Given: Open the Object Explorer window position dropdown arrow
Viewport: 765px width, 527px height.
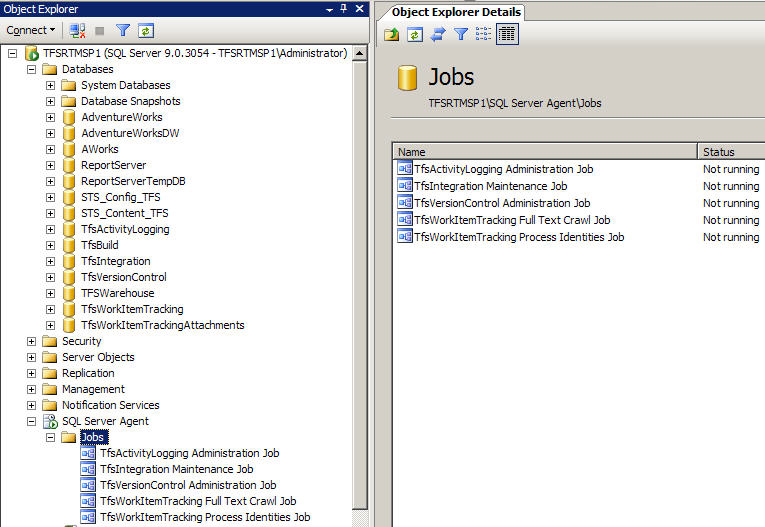Looking at the screenshot, I should click(x=329, y=9).
